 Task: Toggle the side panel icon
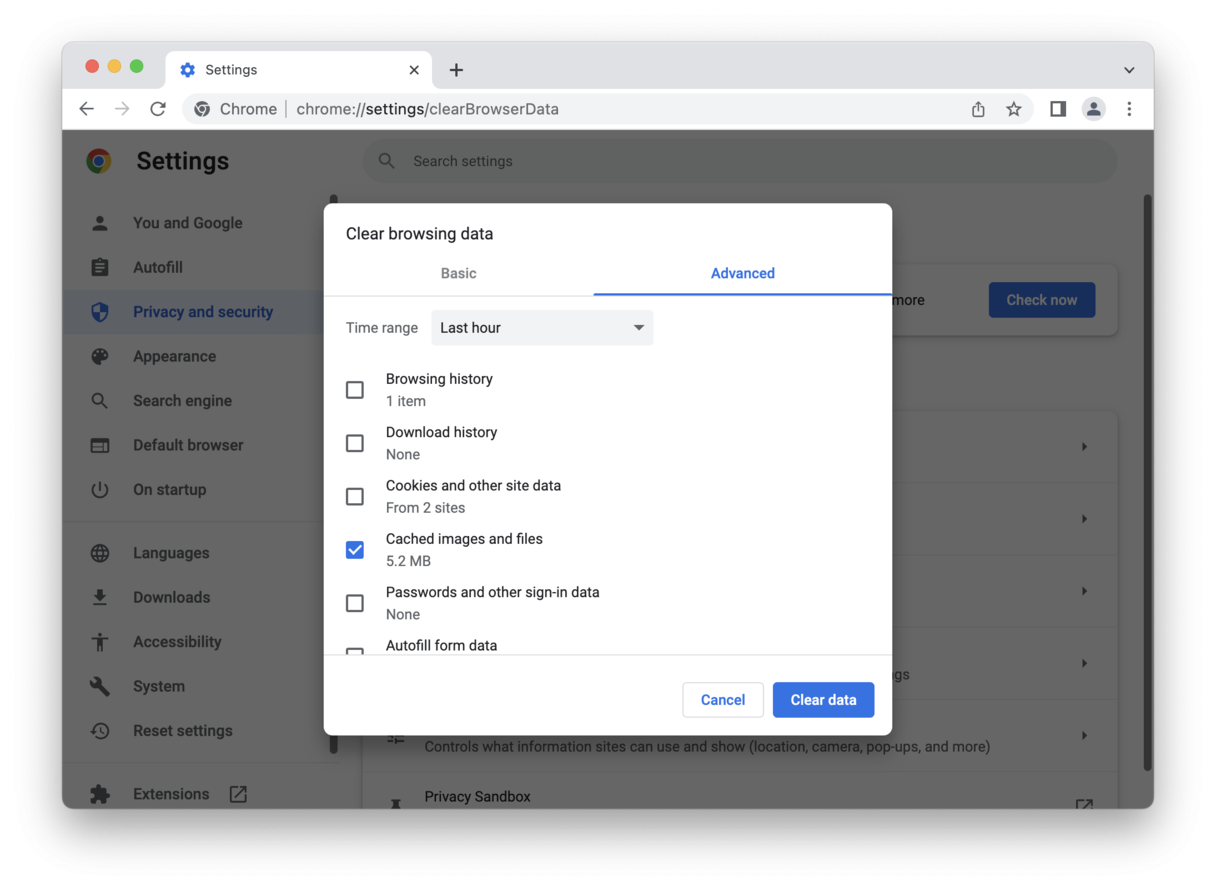click(1058, 109)
